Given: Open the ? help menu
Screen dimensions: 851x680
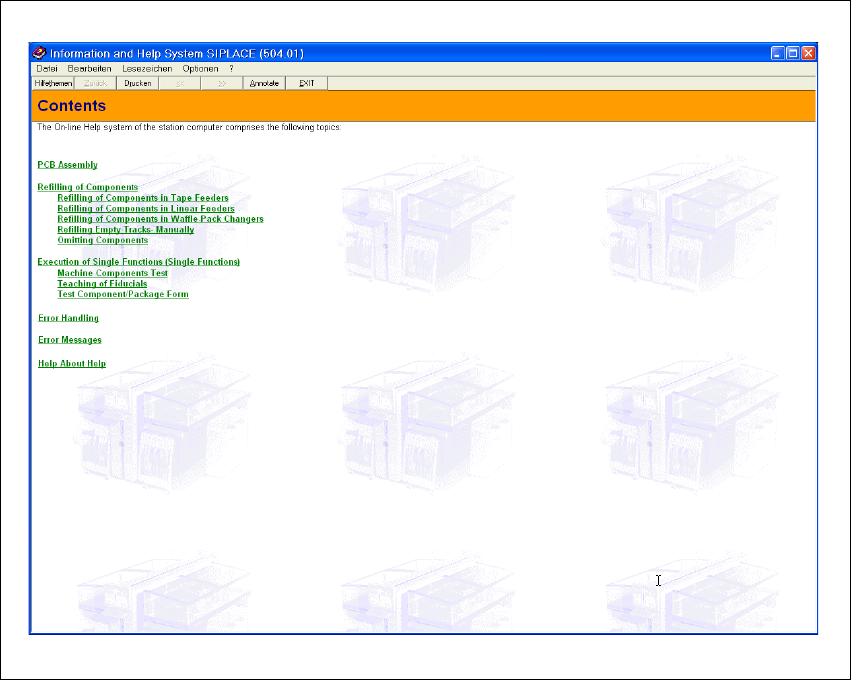Looking at the screenshot, I should pyautogui.click(x=231, y=69).
